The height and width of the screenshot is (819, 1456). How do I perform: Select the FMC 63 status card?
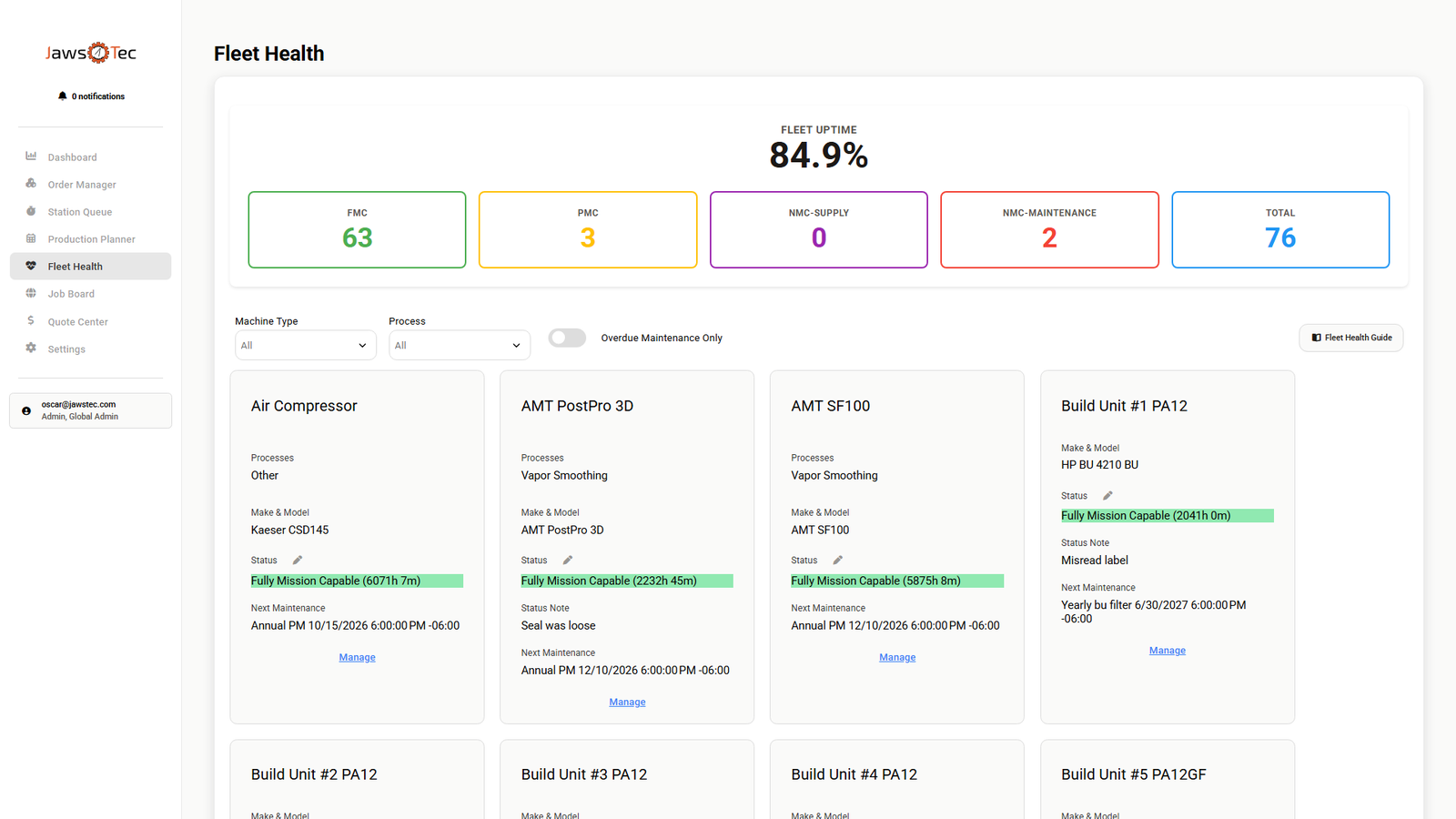pyautogui.click(x=357, y=229)
